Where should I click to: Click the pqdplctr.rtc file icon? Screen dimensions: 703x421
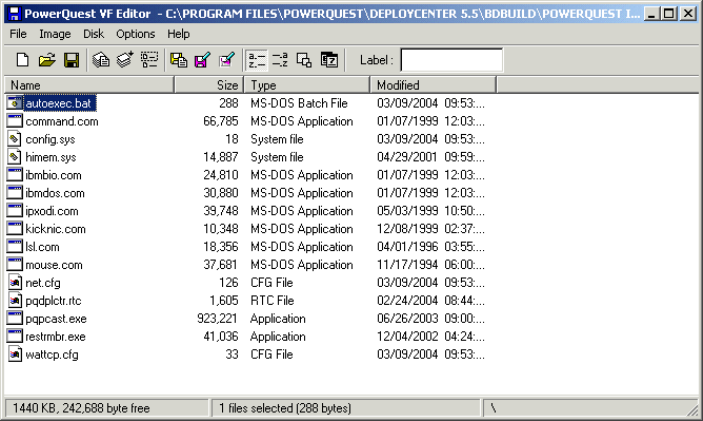[x=14, y=300]
